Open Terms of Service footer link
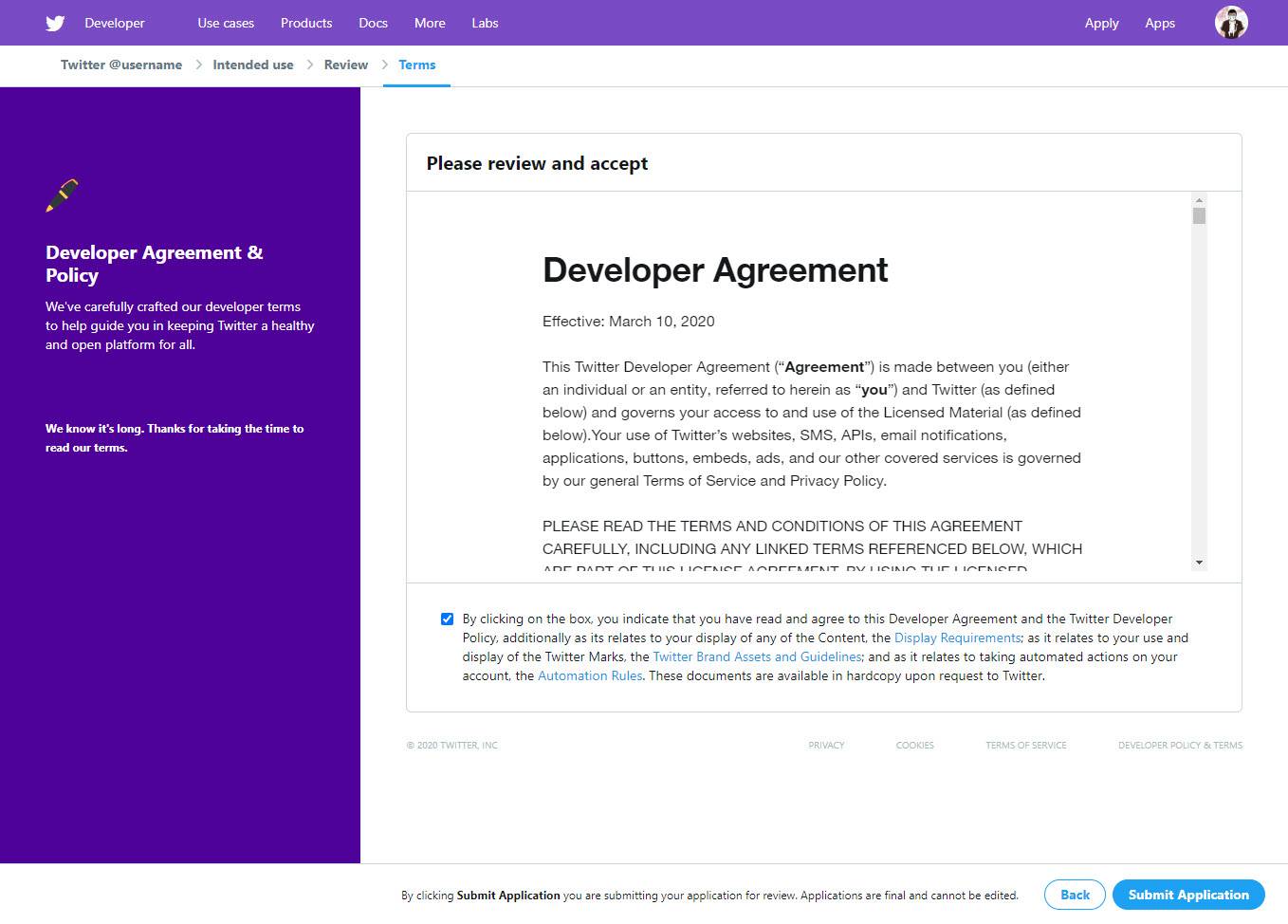Screen dimensions: 1288x924 coord(1025,746)
